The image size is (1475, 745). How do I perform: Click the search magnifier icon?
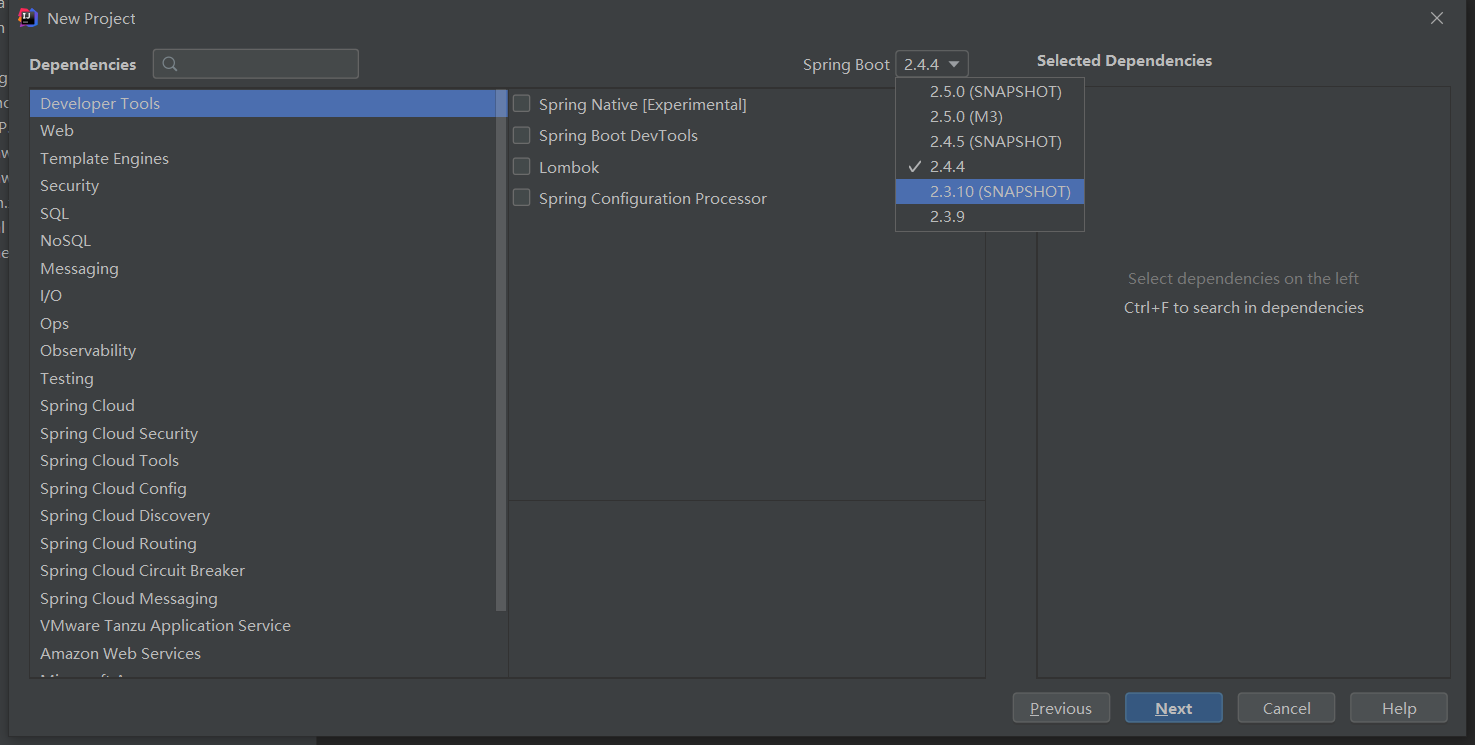(171, 63)
